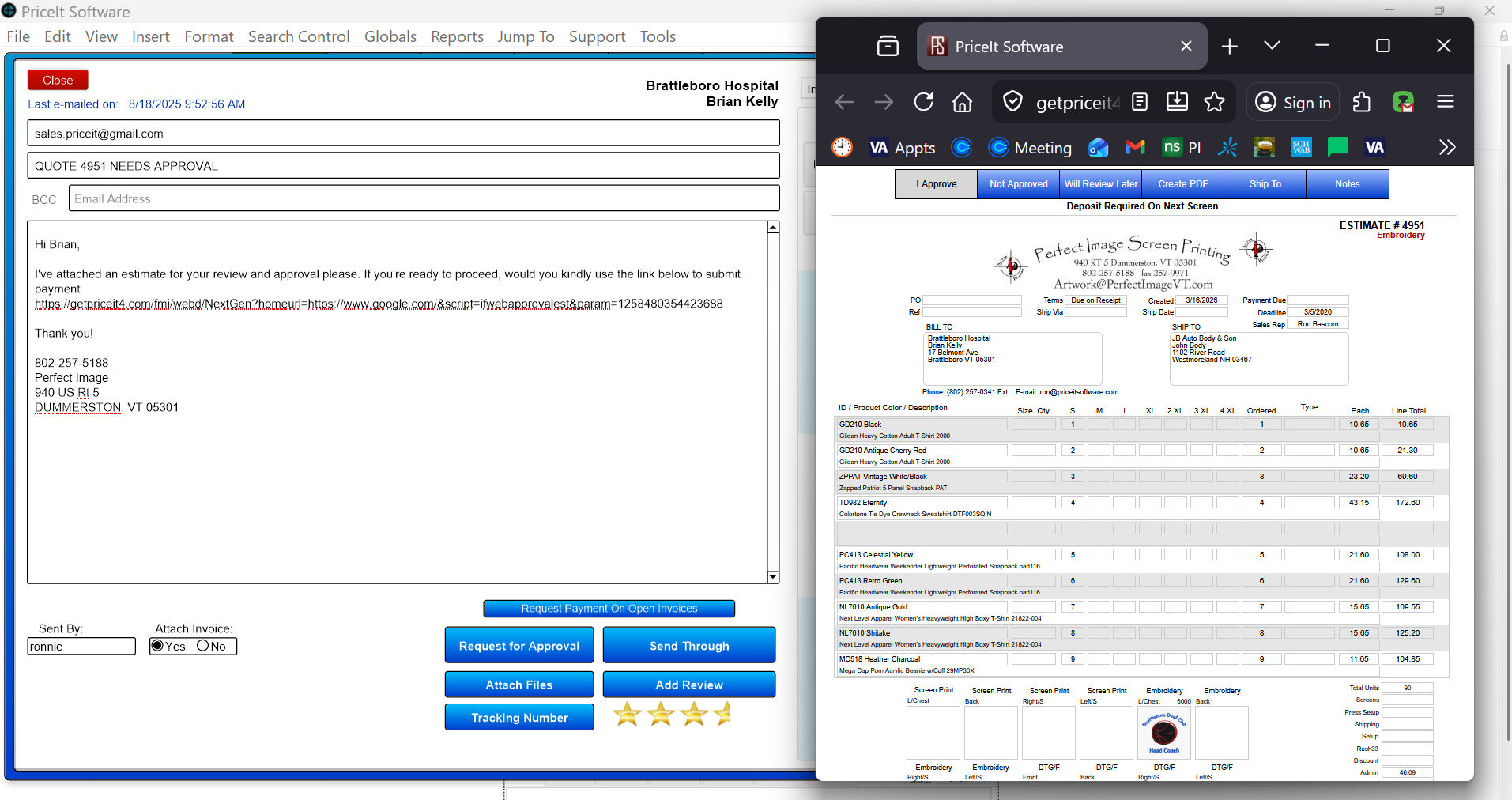Reload the page in browser
This screenshot has width=1512, height=800.
coord(923,102)
